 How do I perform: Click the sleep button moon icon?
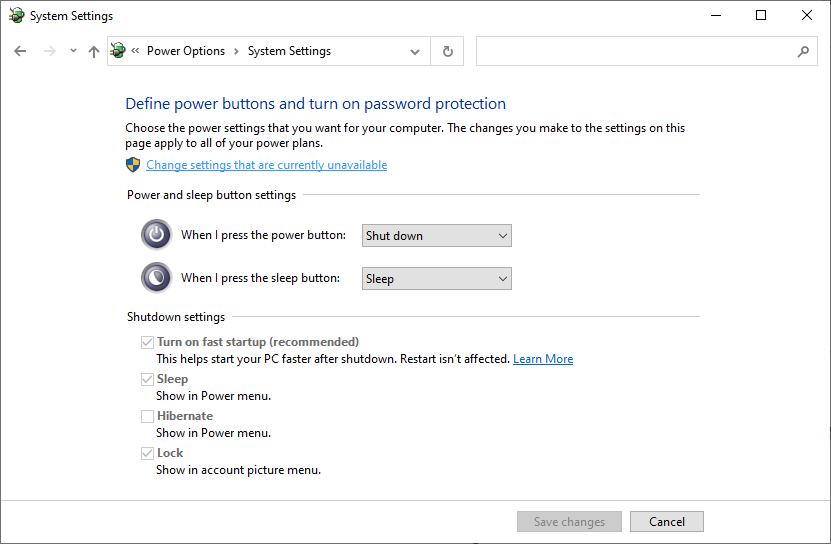[x=156, y=278]
